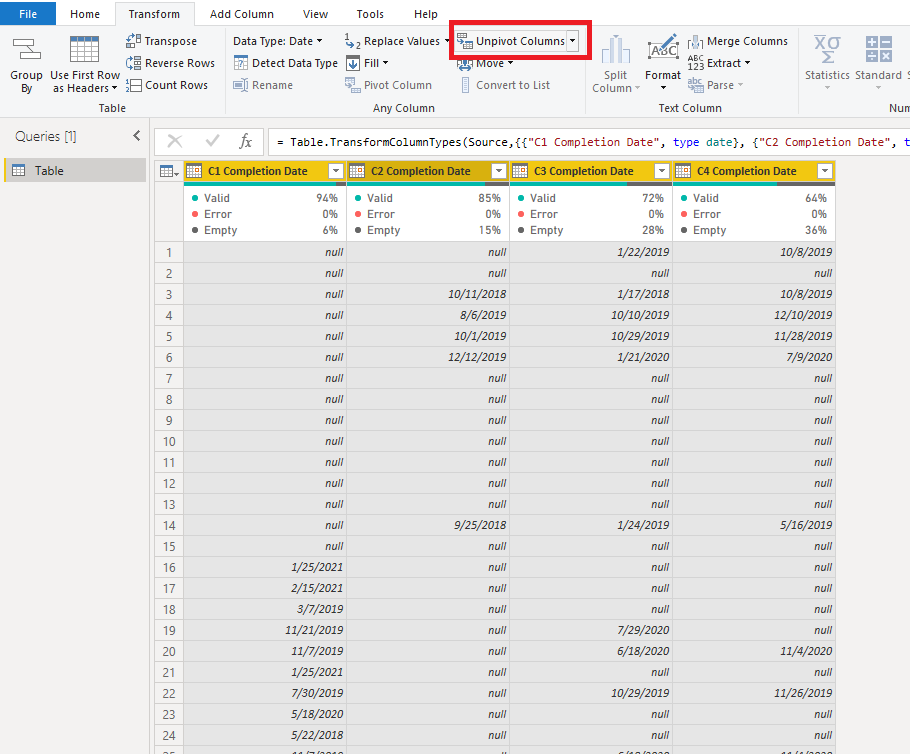Click the Transpose label
Viewport: 910px width, 754px height.
coord(171,41)
